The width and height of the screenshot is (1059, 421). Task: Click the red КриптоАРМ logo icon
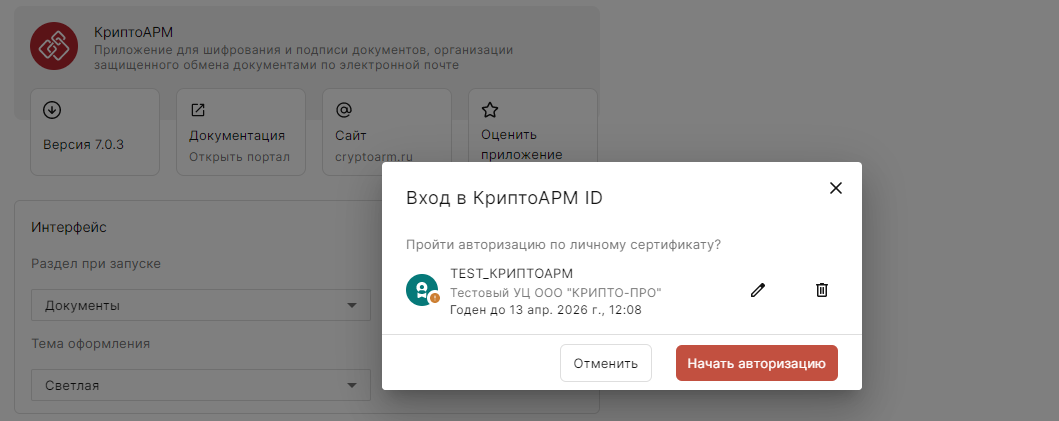(55, 45)
